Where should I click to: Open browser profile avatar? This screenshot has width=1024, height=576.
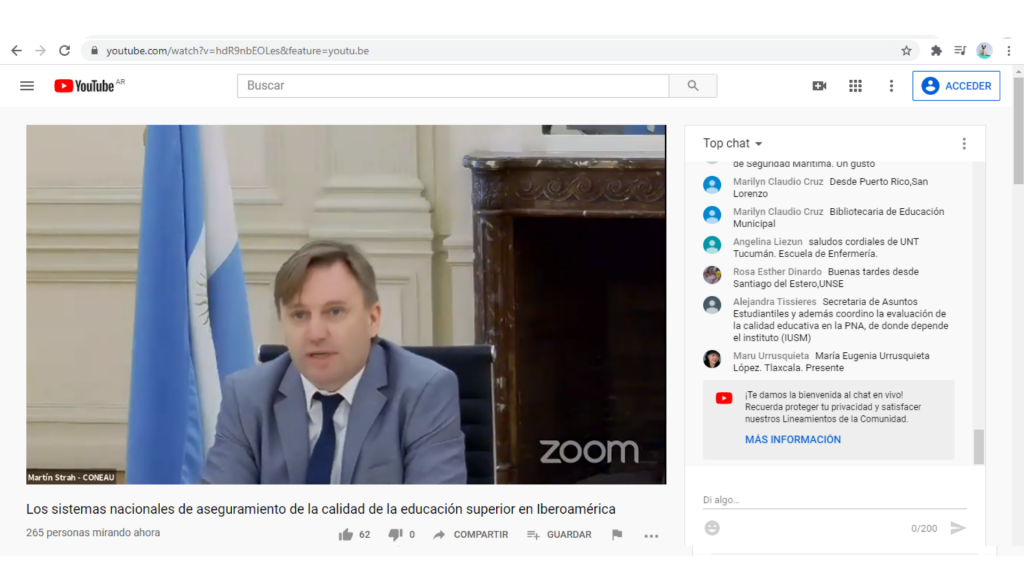point(984,50)
